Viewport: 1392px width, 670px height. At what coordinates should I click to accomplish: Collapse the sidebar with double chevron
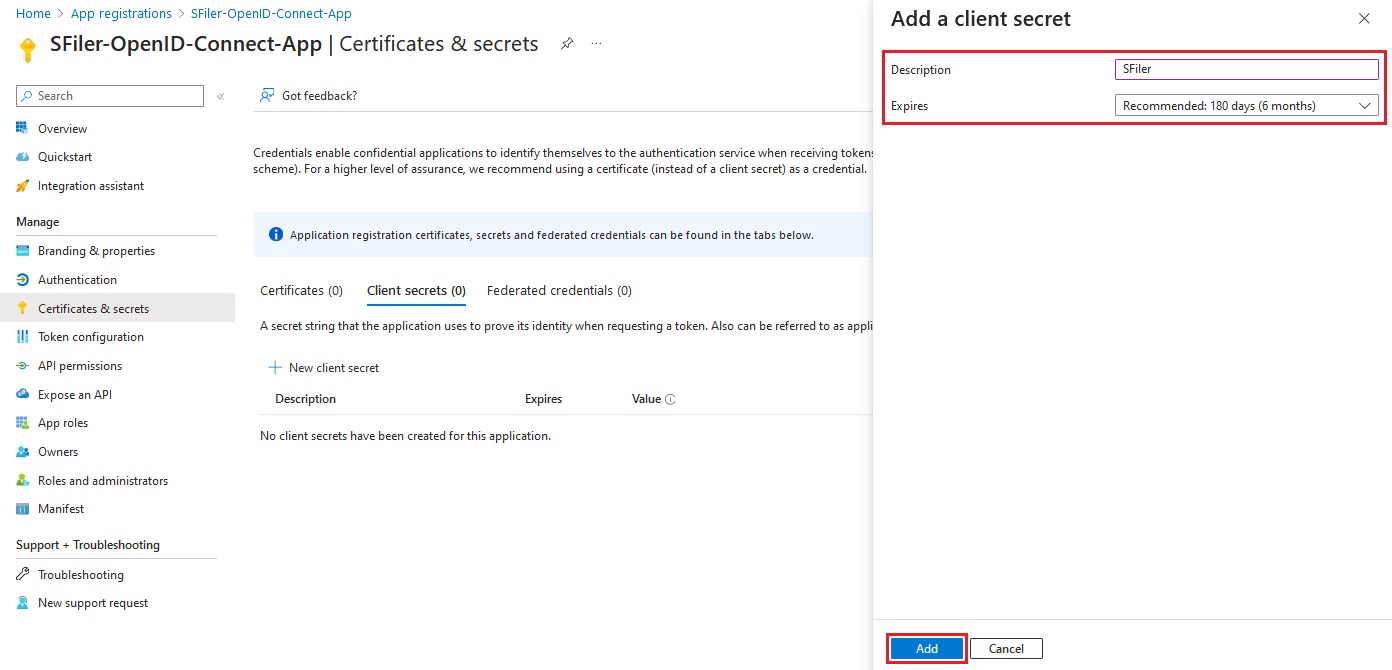tap(221, 96)
